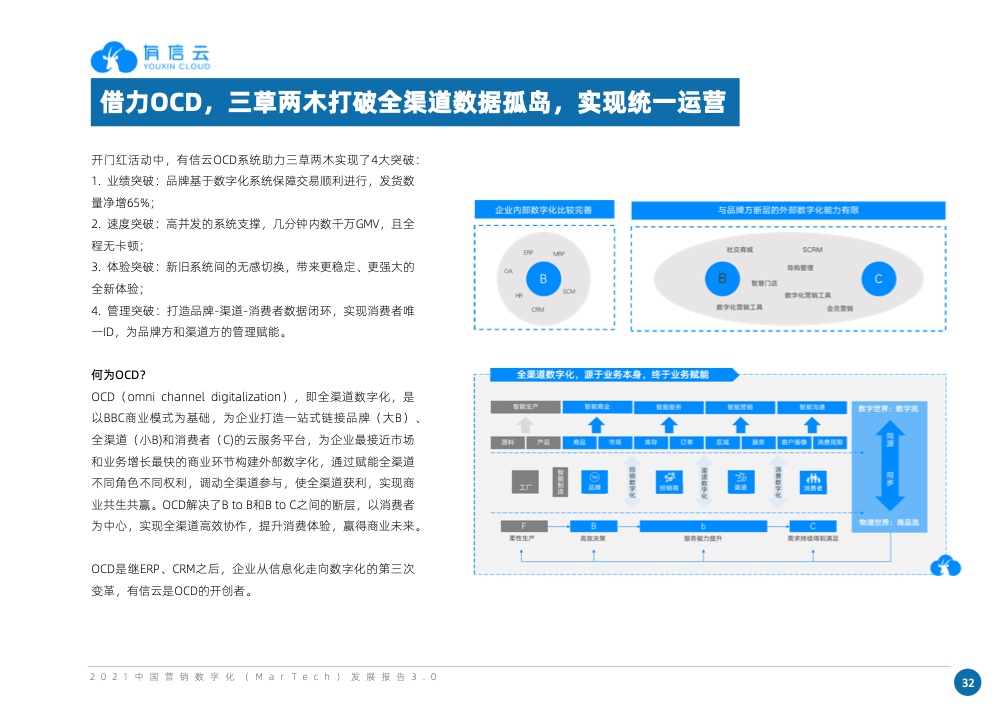Click the slide title 借力OCD banner

pos(415,102)
